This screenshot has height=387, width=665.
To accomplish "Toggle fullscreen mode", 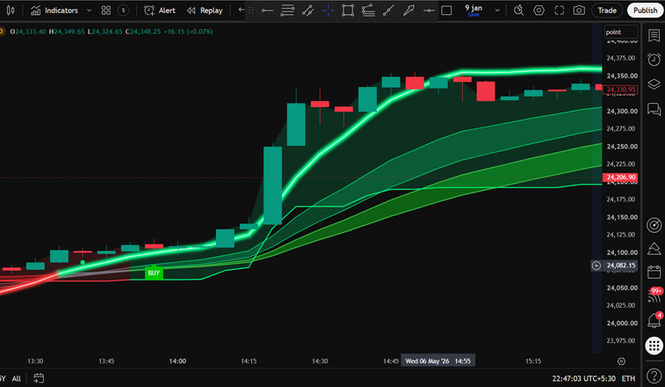I will click(x=559, y=11).
